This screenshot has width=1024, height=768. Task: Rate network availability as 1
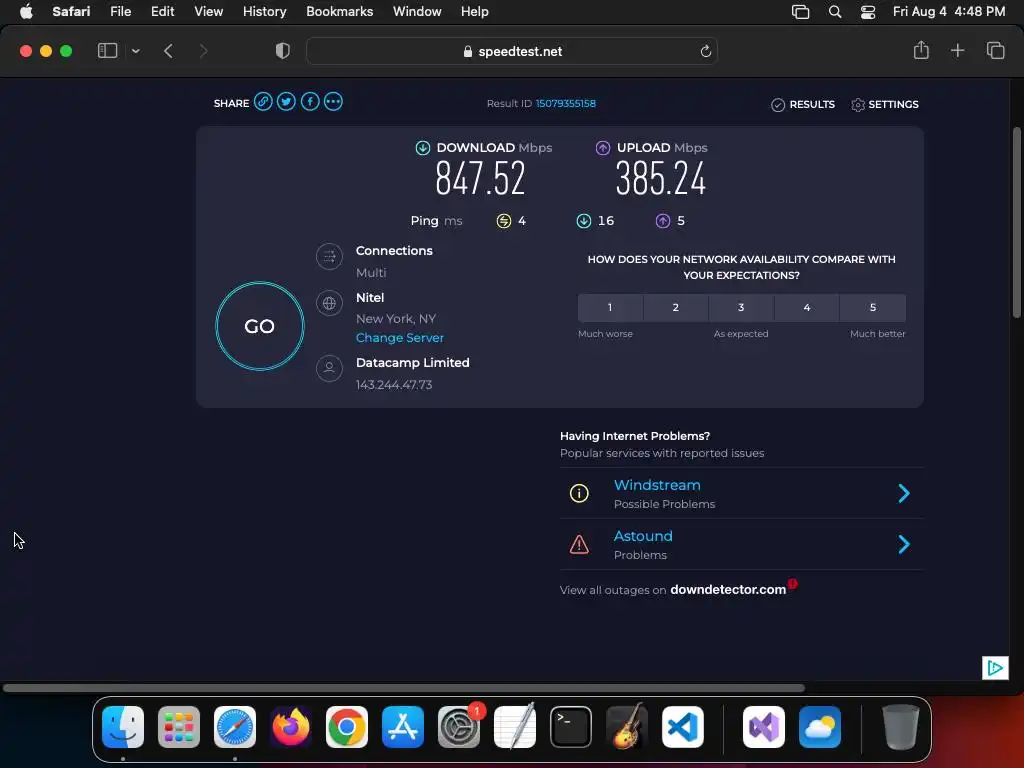tap(610, 308)
